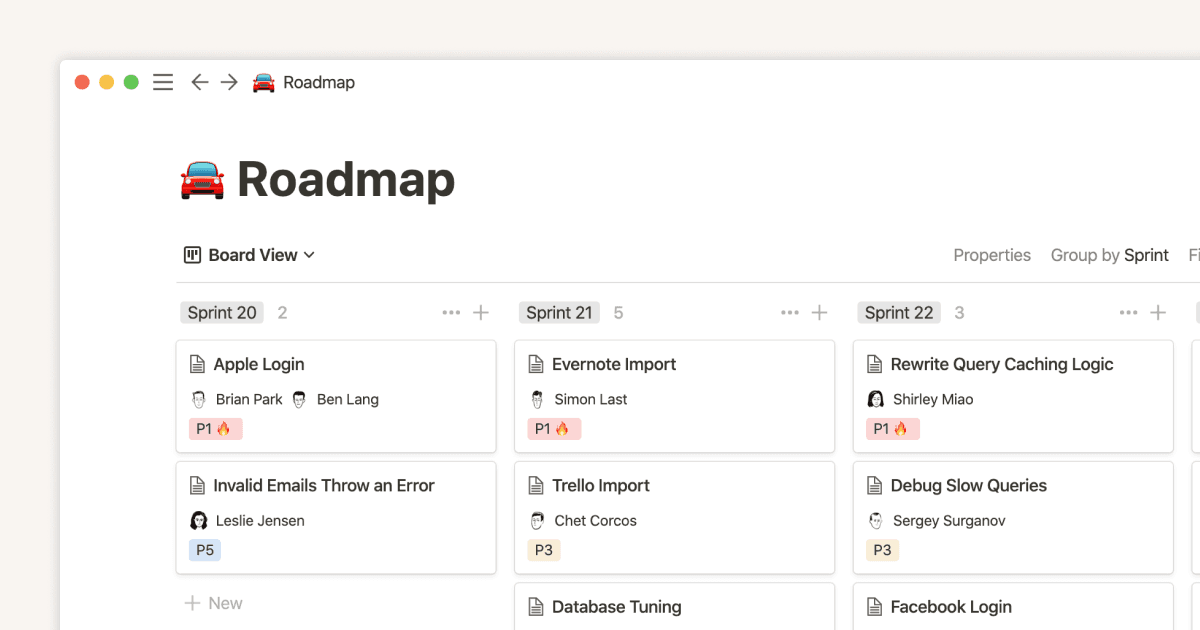
Task: Open the hamburger sidebar menu
Action: pyautogui.click(x=163, y=82)
